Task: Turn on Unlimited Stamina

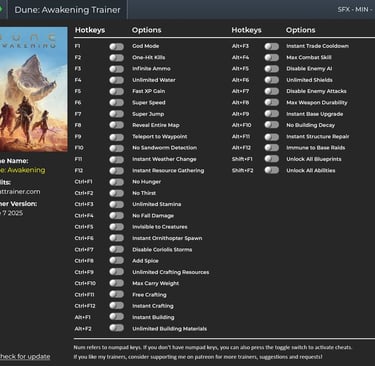Action: pos(116,204)
